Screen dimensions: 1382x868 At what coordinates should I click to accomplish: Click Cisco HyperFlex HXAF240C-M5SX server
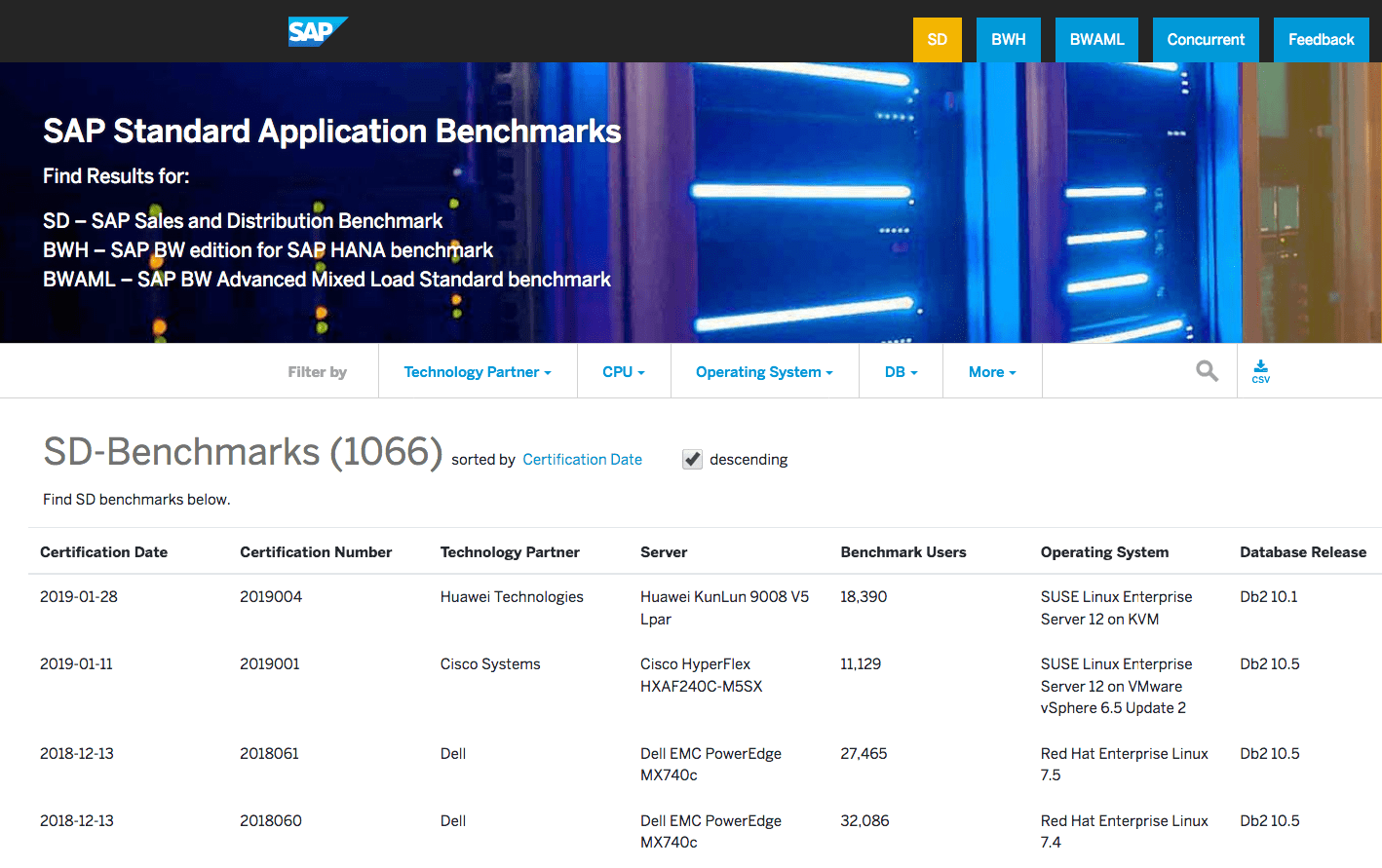click(702, 675)
